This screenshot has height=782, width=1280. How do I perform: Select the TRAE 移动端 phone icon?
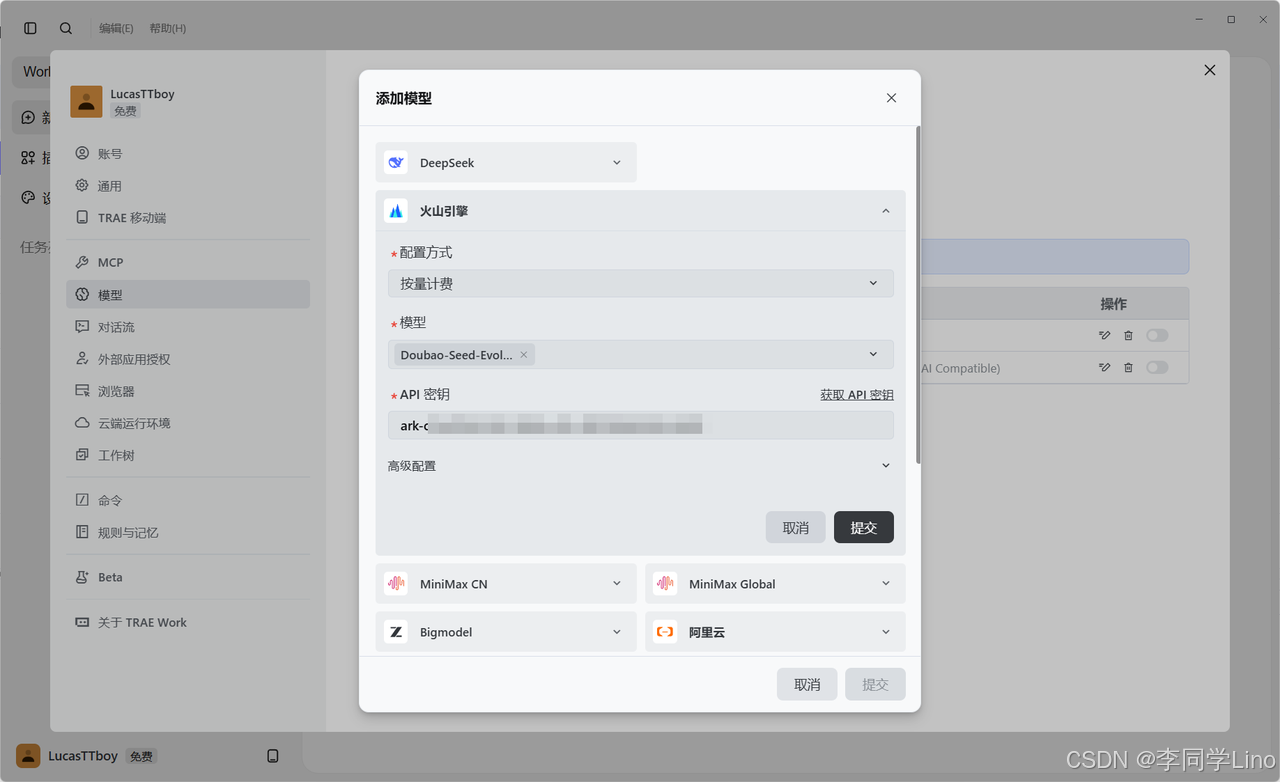[82, 218]
